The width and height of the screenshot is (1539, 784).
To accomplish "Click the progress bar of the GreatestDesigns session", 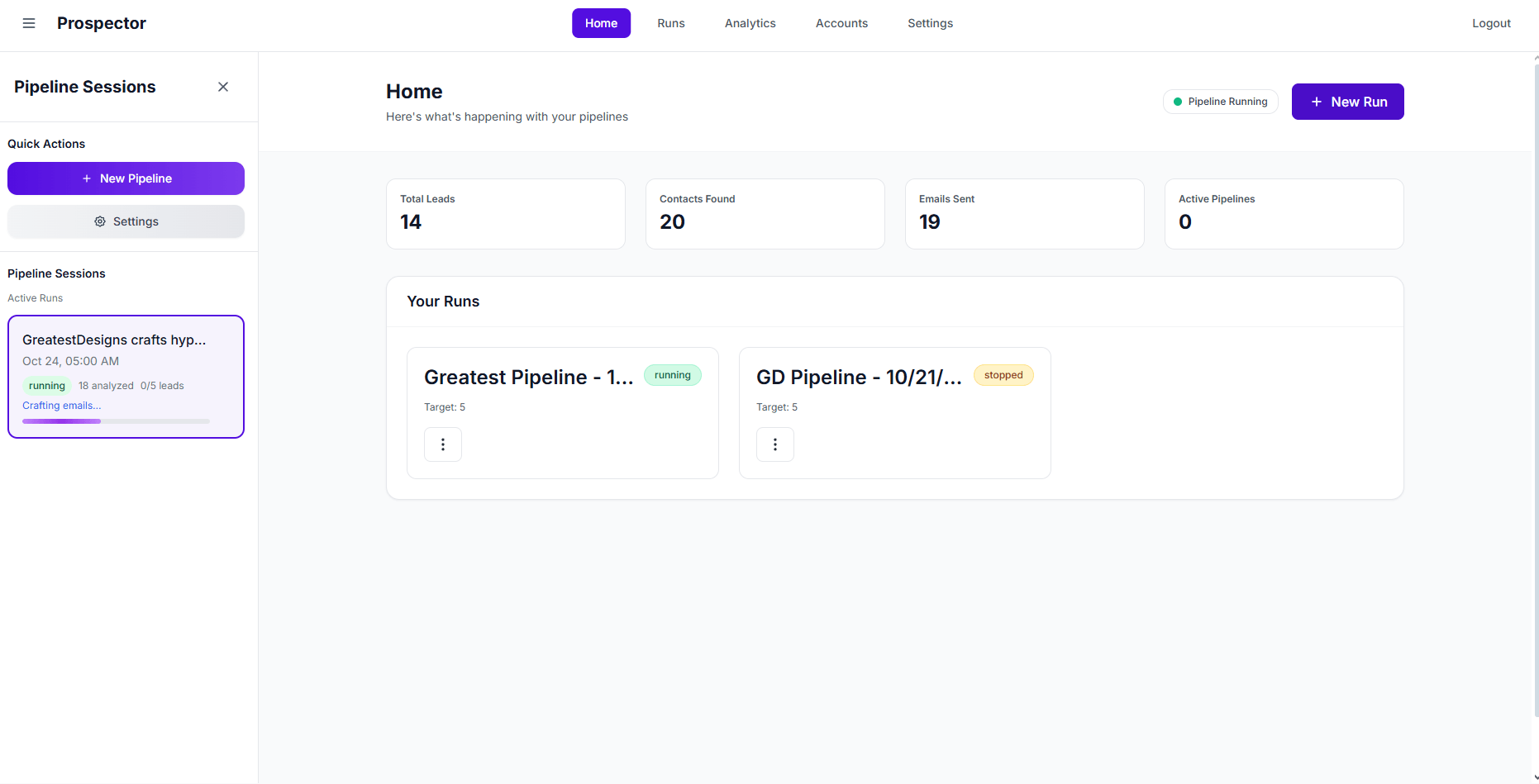I will [x=116, y=421].
